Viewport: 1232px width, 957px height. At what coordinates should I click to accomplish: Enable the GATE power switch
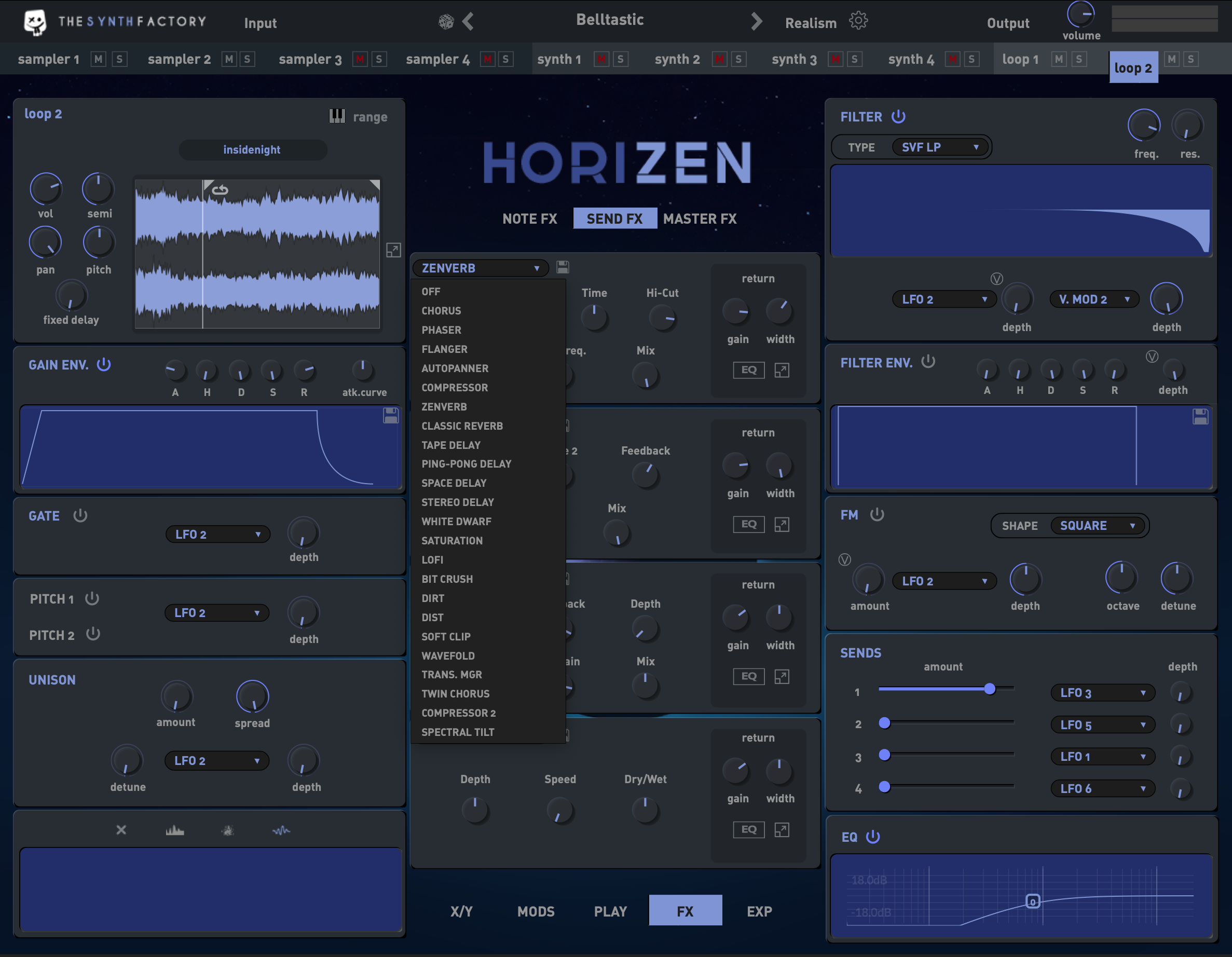coord(80,516)
